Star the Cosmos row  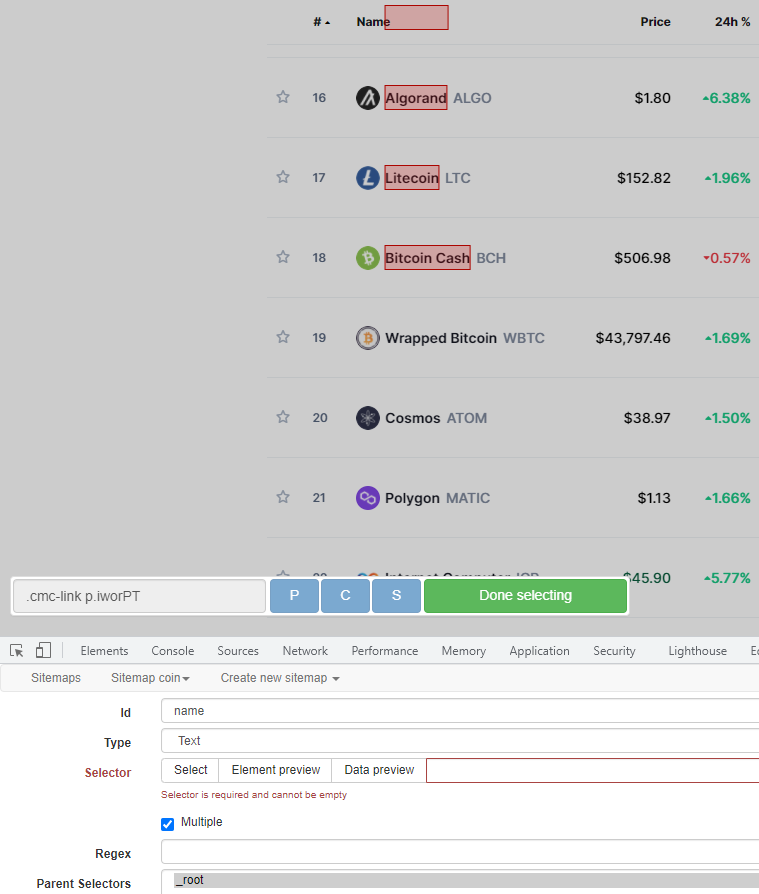point(283,417)
